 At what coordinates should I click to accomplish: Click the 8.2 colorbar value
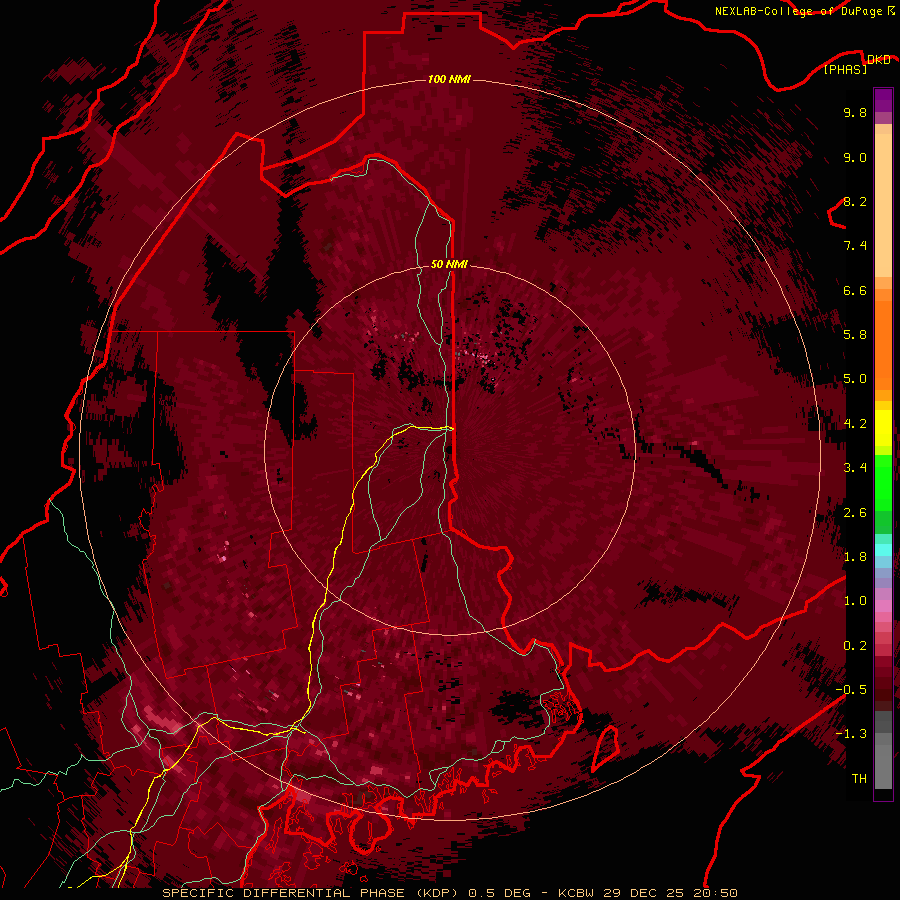[x=855, y=201]
